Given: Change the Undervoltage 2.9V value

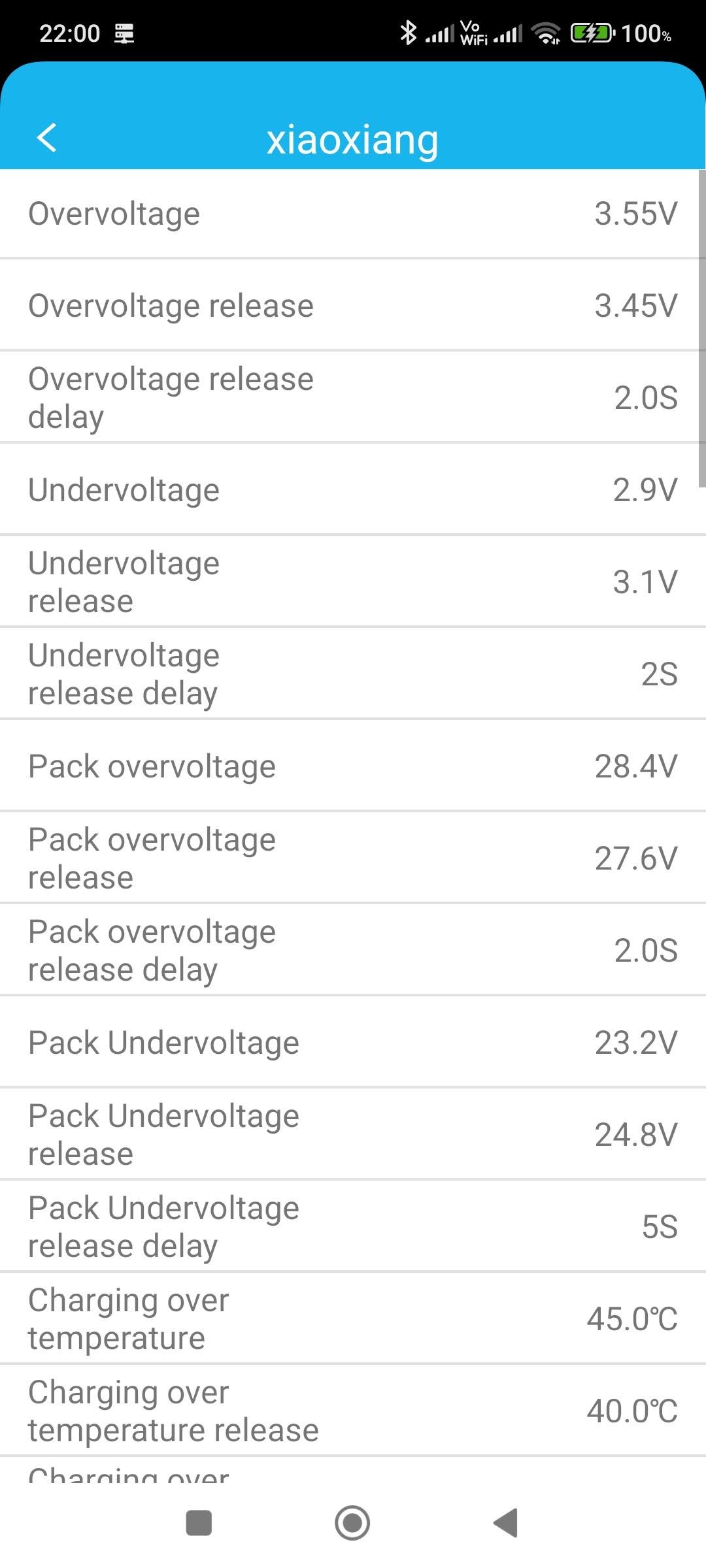Looking at the screenshot, I should pyautogui.click(x=353, y=490).
